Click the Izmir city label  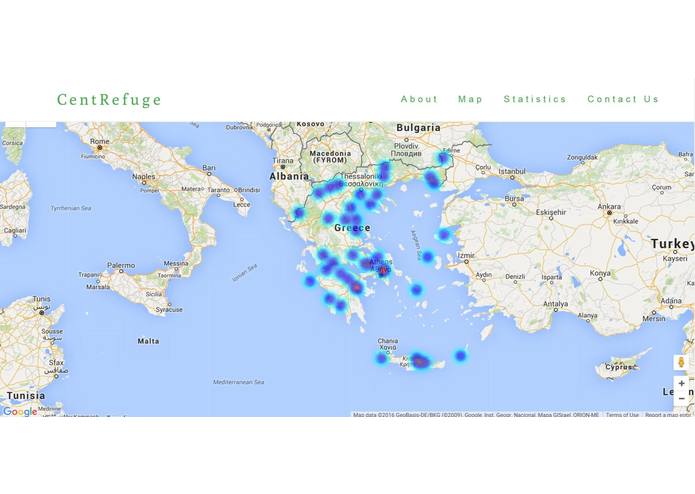click(466, 255)
